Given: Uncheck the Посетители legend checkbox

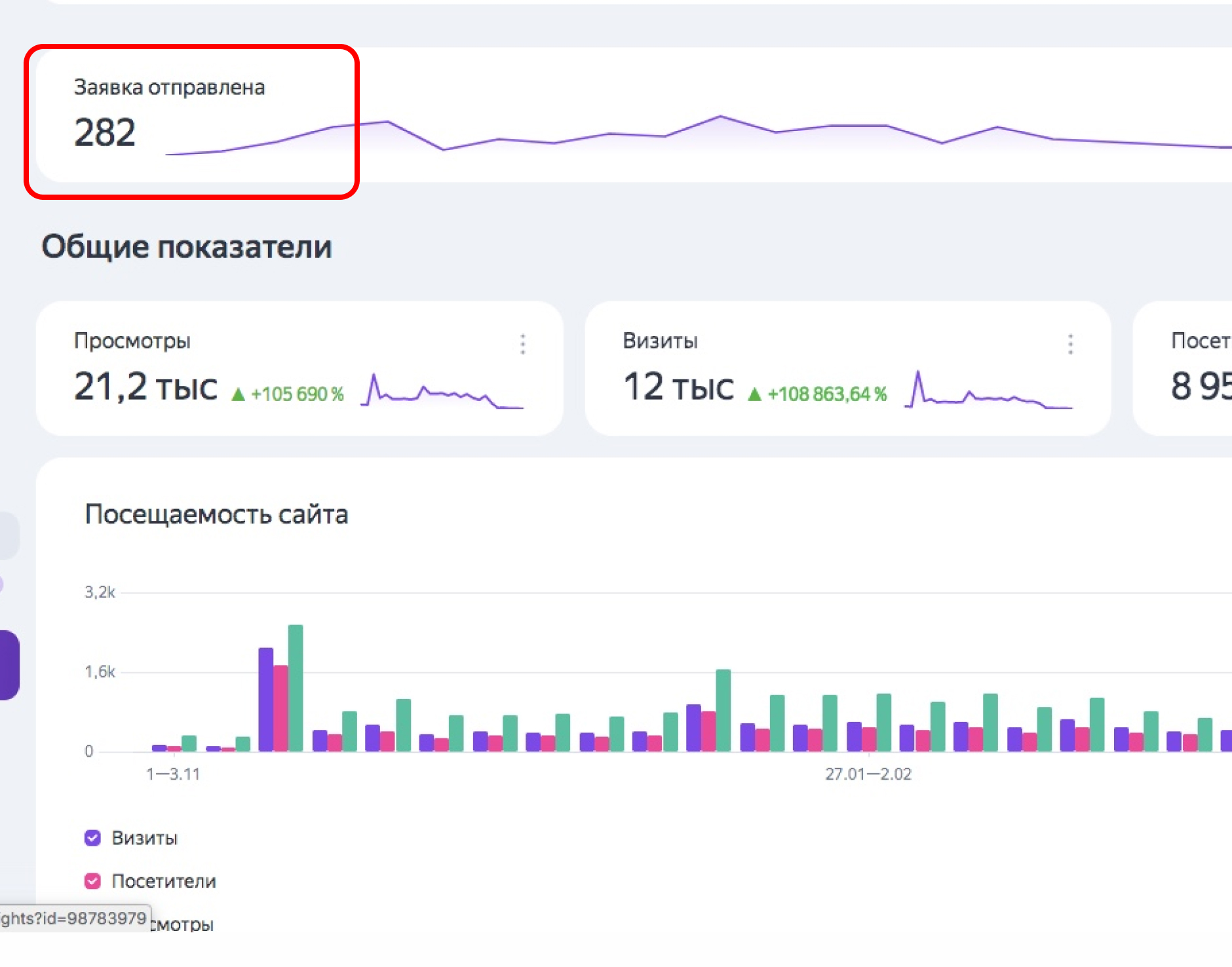Looking at the screenshot, I should (x=93, y=881).
